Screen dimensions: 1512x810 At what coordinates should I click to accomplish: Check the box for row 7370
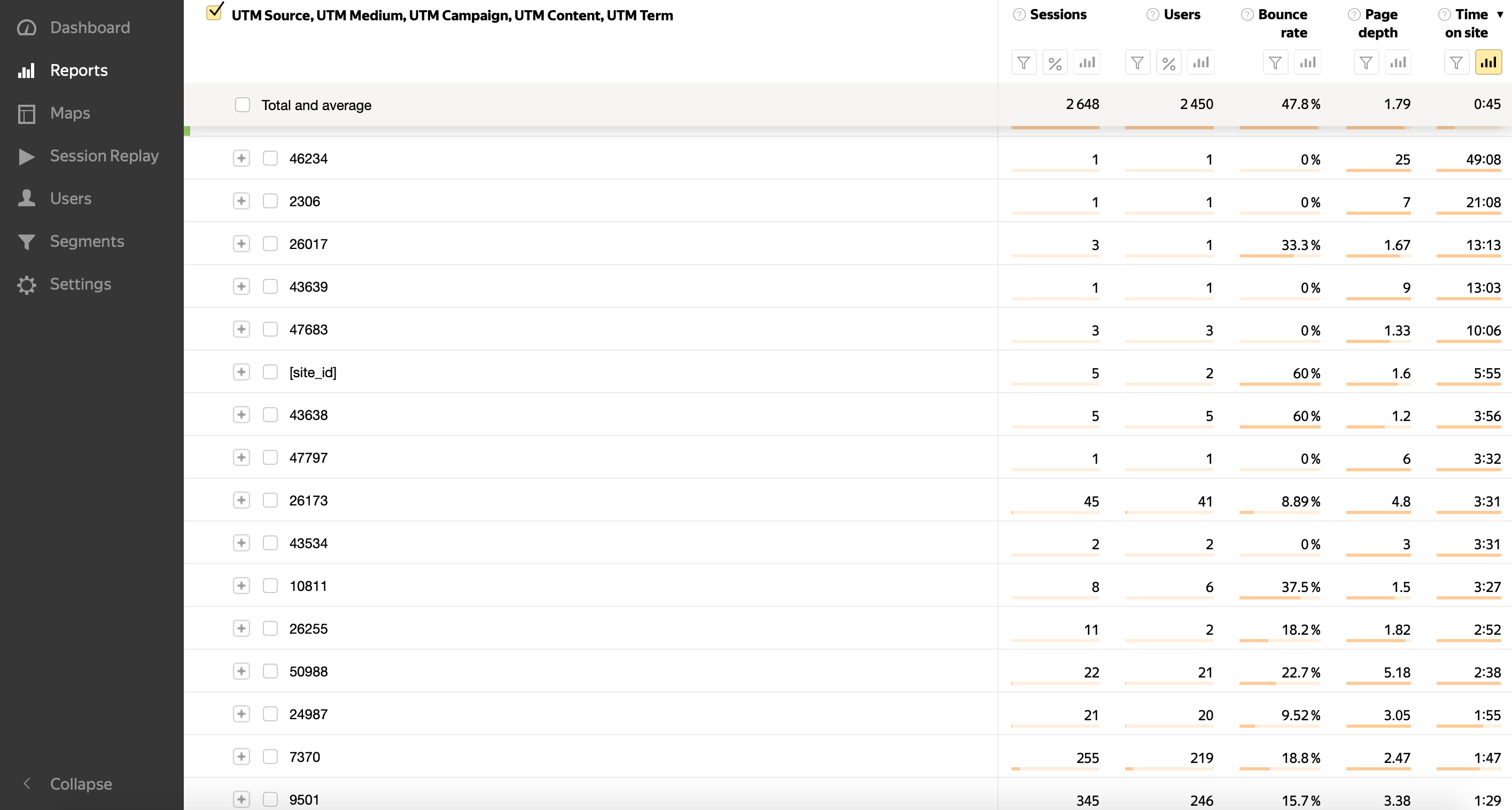pos(270,757)
